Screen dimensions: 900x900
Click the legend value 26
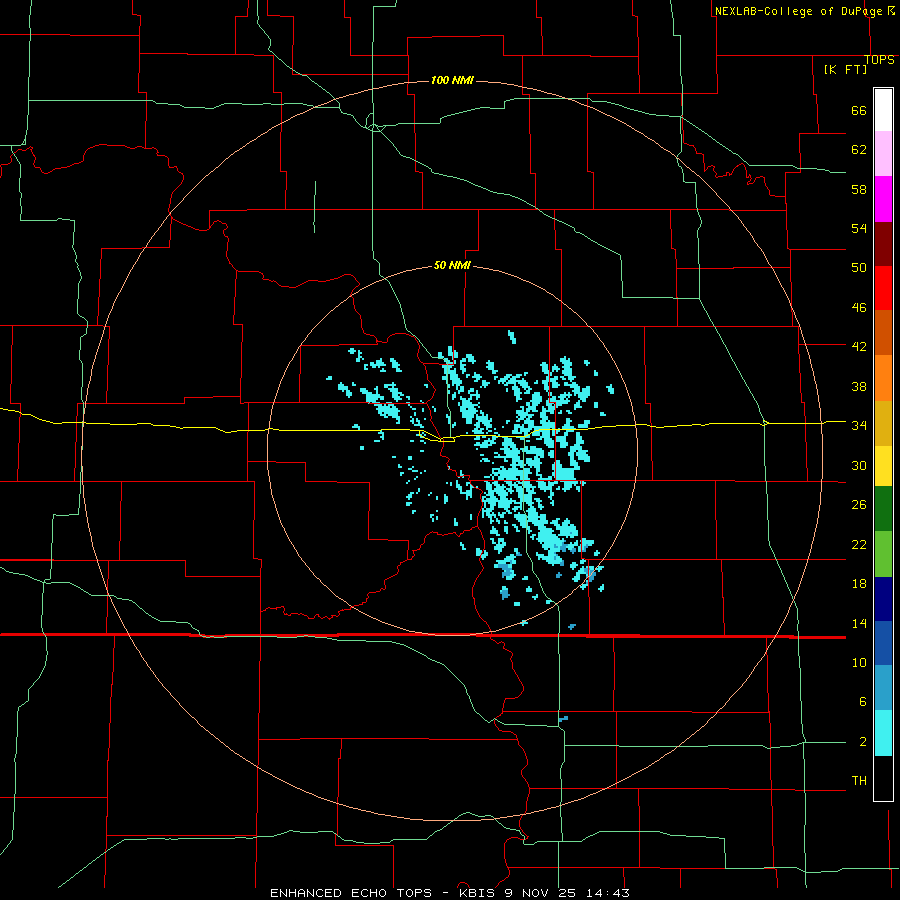(x=859, y=505)
